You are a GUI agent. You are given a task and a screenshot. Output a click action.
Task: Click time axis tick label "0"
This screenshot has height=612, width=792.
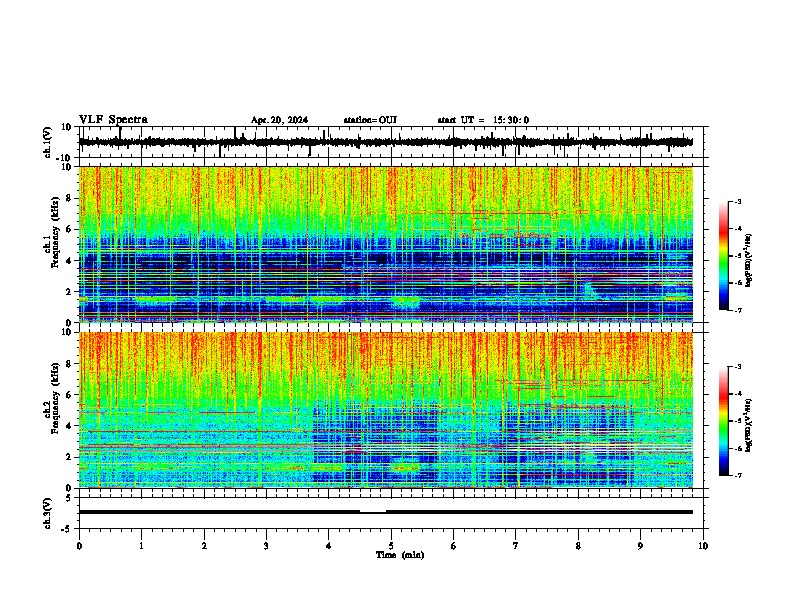tap(79, 546)
